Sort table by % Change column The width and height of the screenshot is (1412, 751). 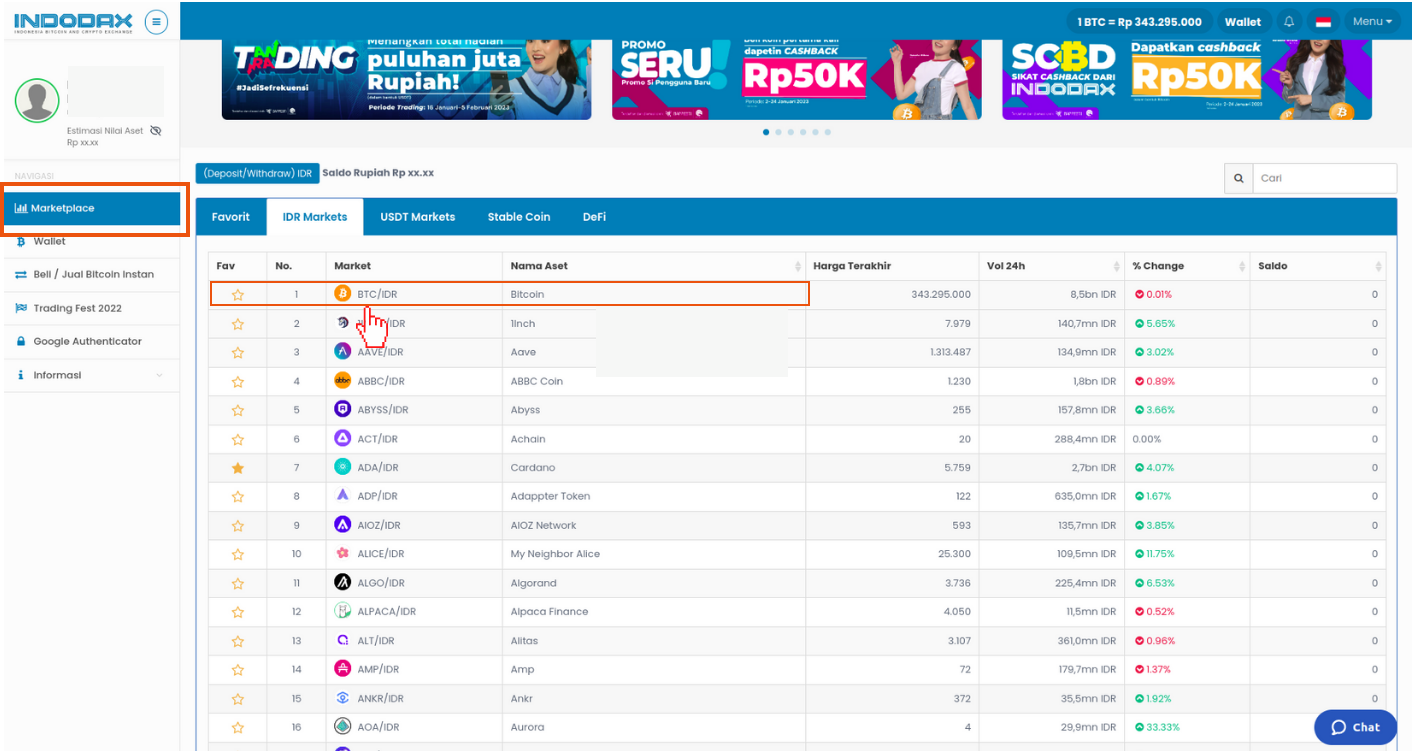1187,266
